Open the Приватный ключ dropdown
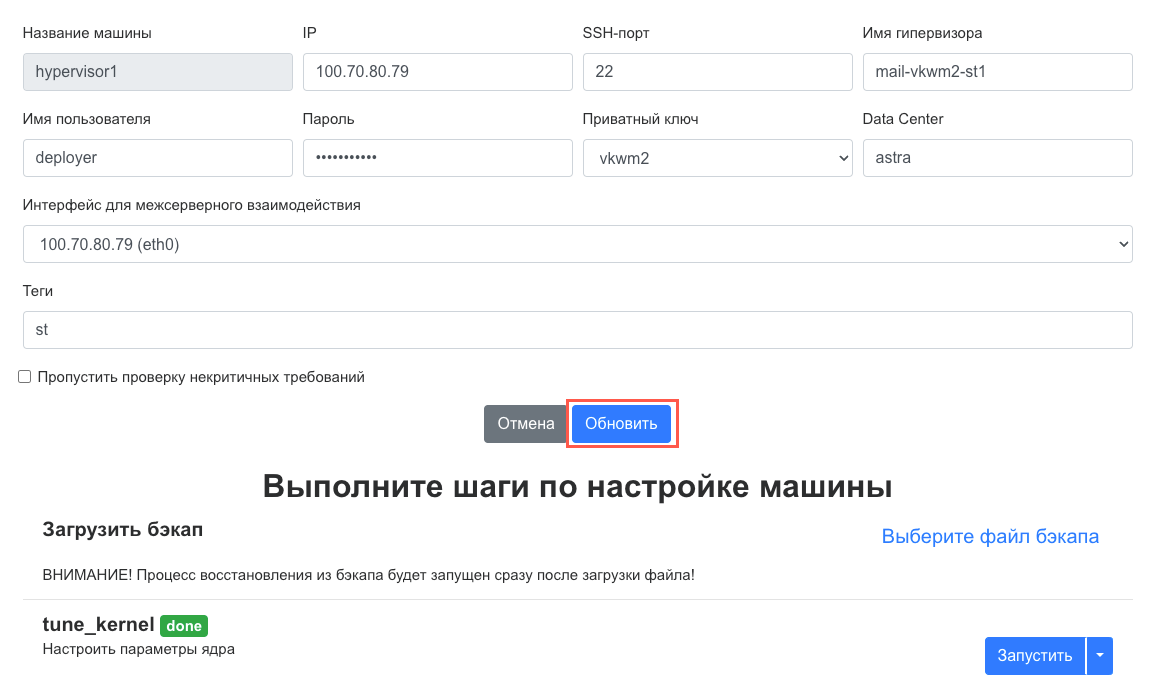1157x687 pixels. 717,158
